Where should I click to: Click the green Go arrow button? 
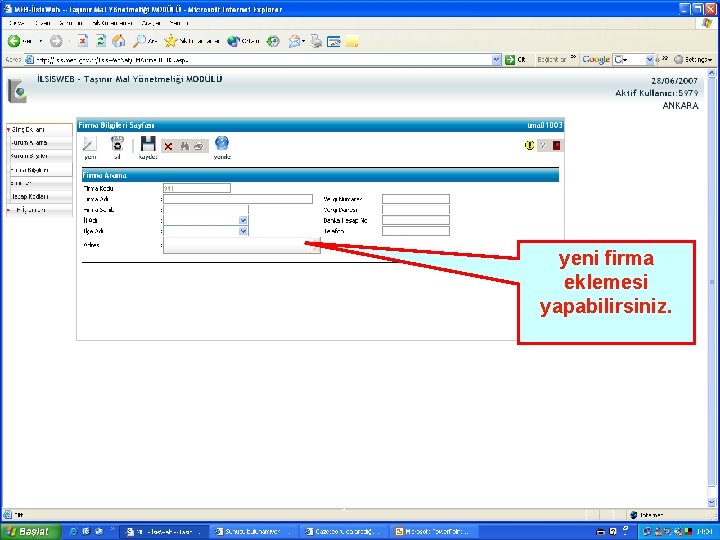(510, 60)
